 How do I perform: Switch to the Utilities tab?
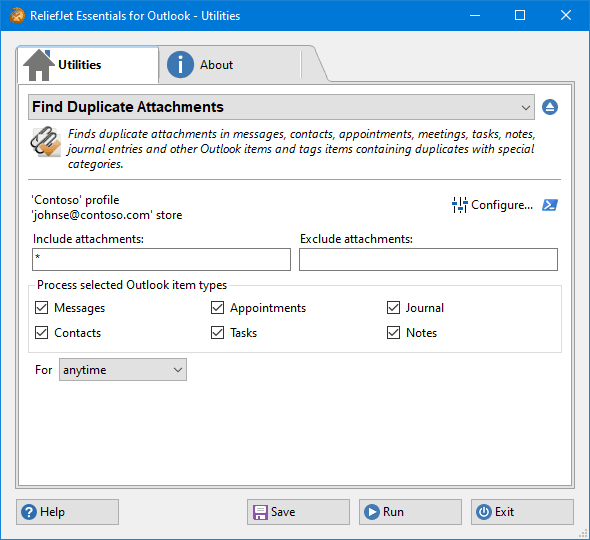(x=88, y=65)
